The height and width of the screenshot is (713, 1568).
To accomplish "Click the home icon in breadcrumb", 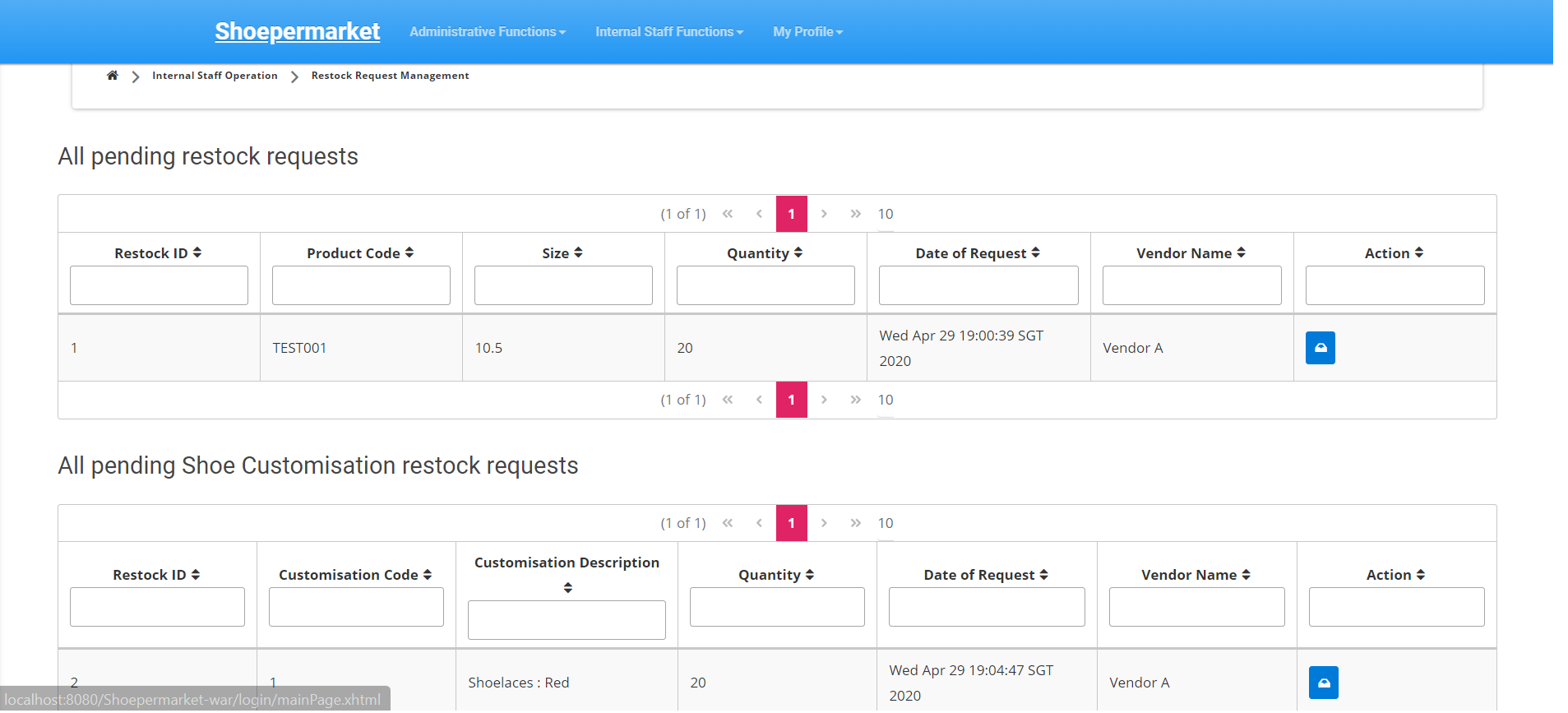I will [113, 76].
